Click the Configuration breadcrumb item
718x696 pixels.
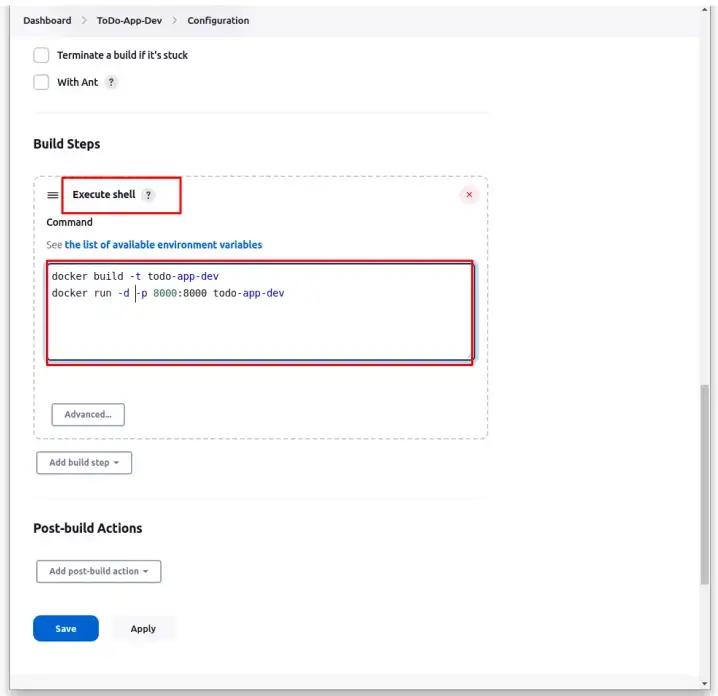tap(218, 21)
